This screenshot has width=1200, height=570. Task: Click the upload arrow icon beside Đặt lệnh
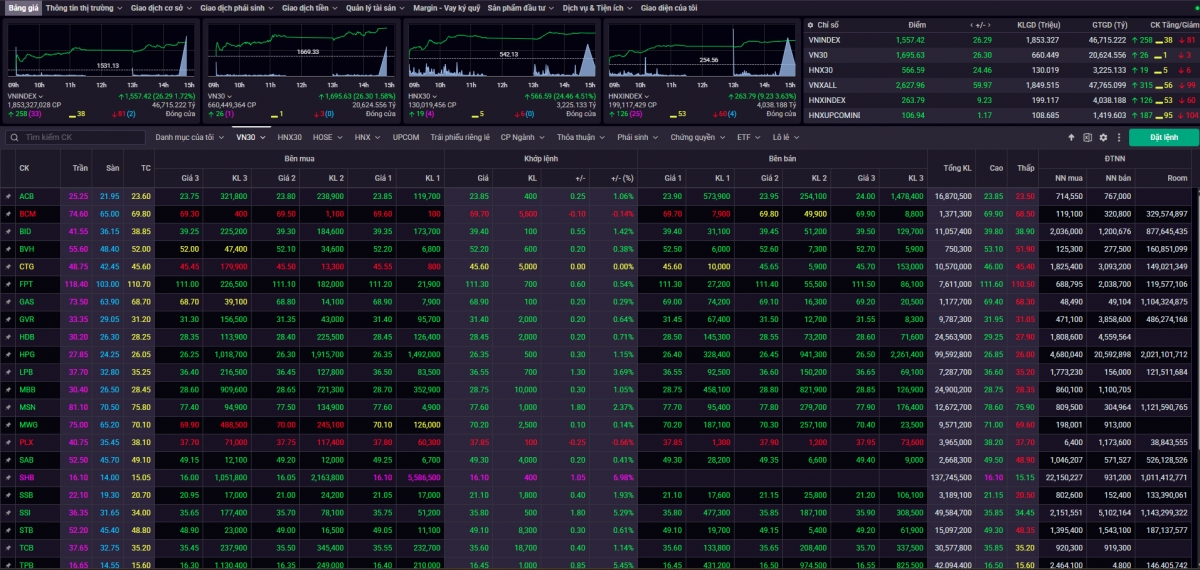click(1071, 137)
